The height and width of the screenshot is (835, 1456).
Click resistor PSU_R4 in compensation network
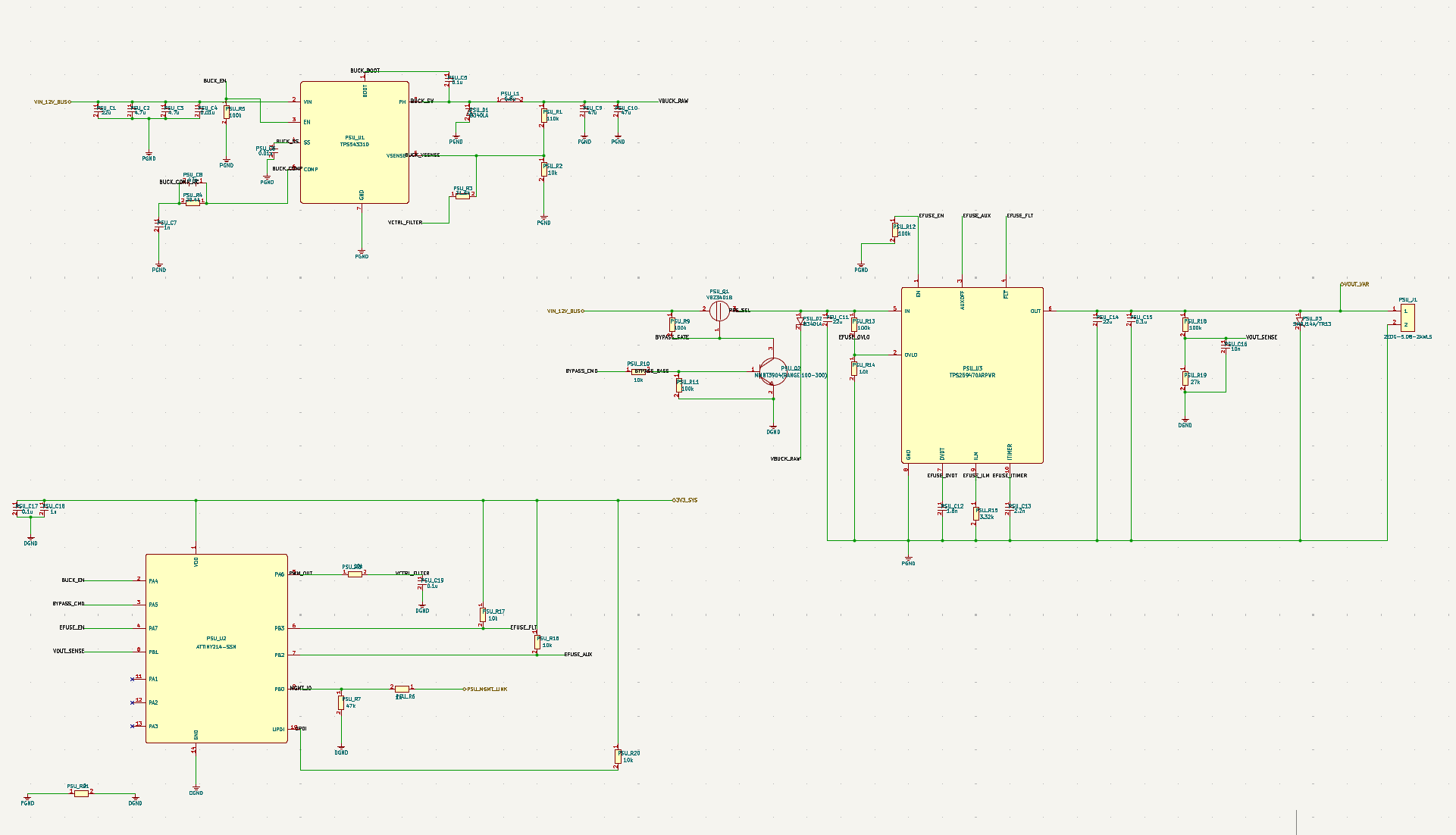[193, 202]
